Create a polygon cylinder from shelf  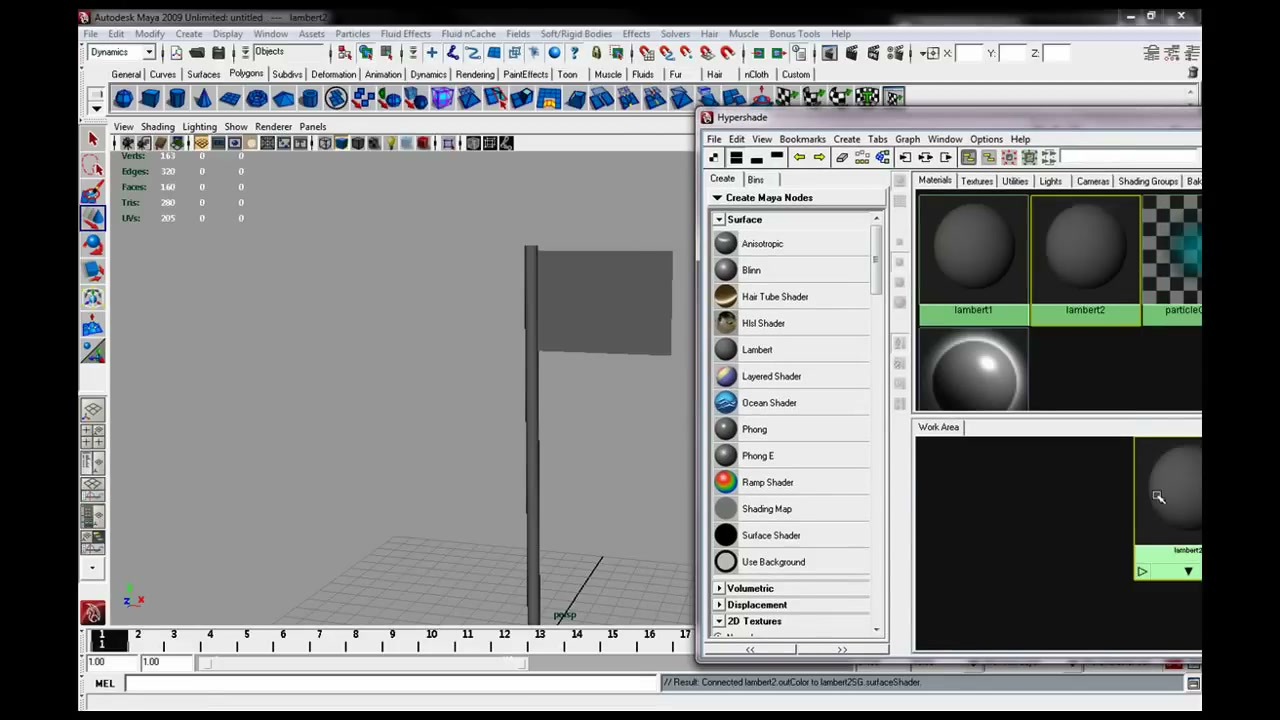point(177,98)
